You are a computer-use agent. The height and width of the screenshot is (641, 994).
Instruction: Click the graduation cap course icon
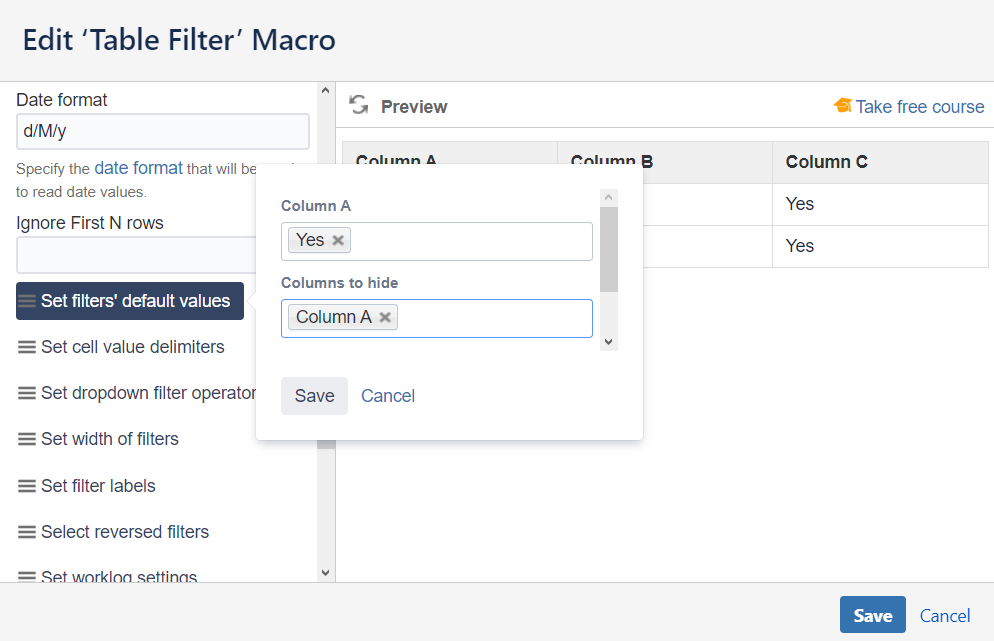tap(842, 106)
